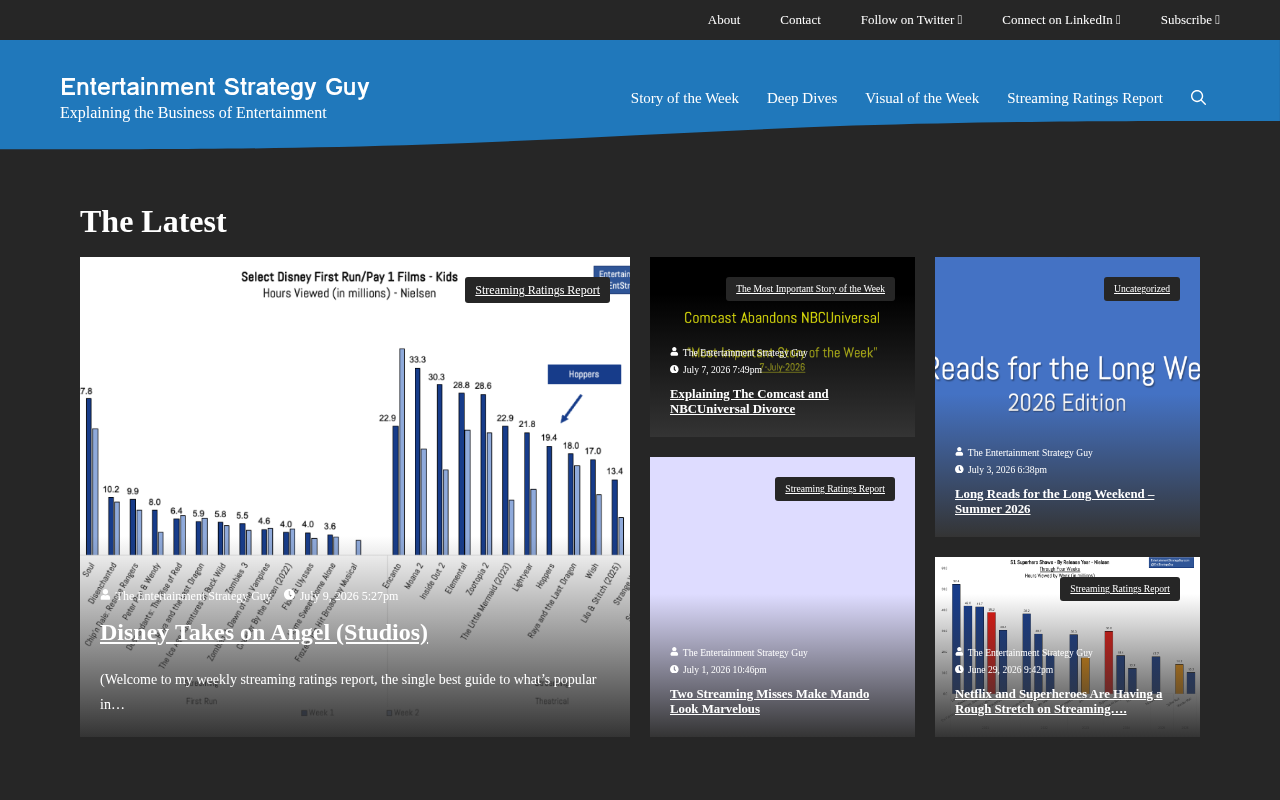
Task: Click July 7, 2026 7:49pm date
Action: point(722,370)
